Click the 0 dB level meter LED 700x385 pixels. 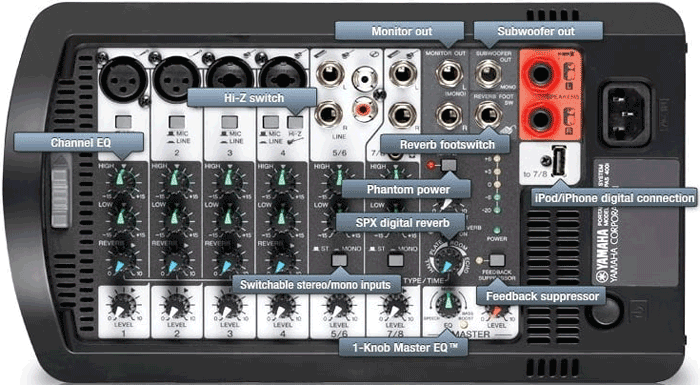point(497,184)
